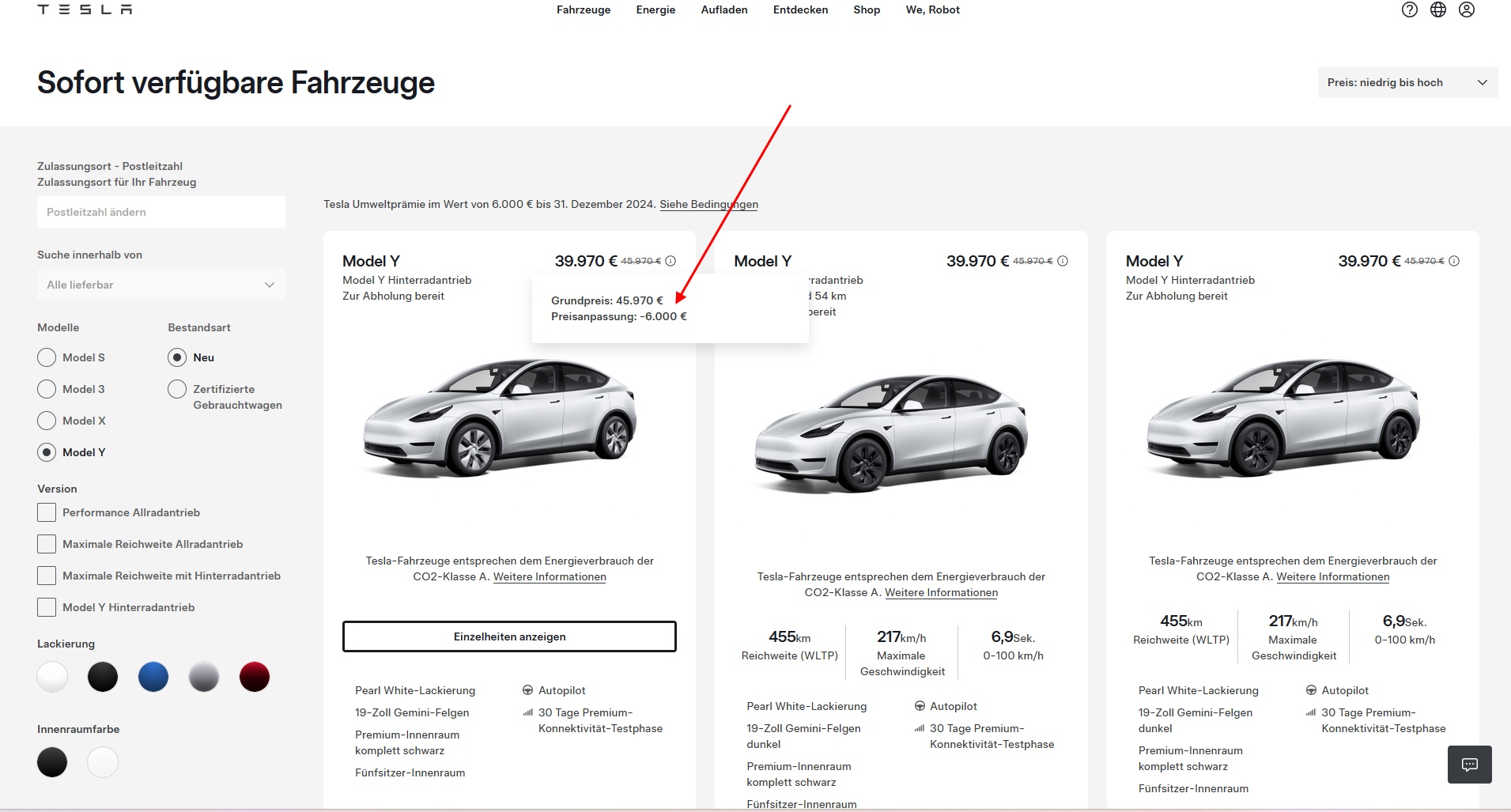Image resolution: width=1511 pixels, height=812 pixels.
Task: Open the user account icon
Action: tap(1467, 9)
